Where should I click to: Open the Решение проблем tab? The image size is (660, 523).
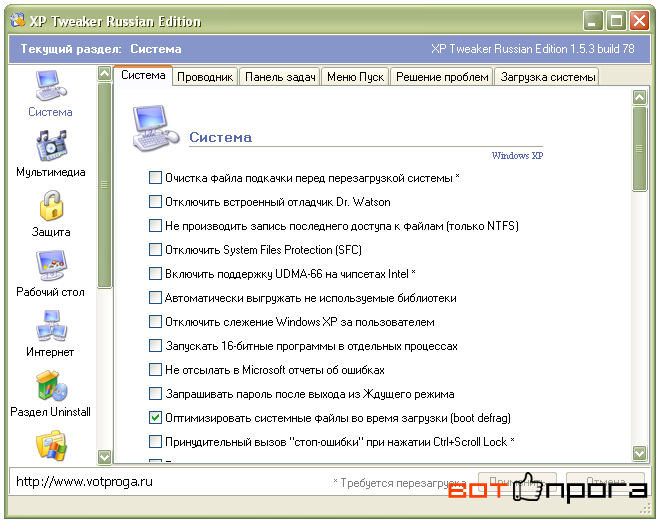pyautogui.click(x=442, y=77)
